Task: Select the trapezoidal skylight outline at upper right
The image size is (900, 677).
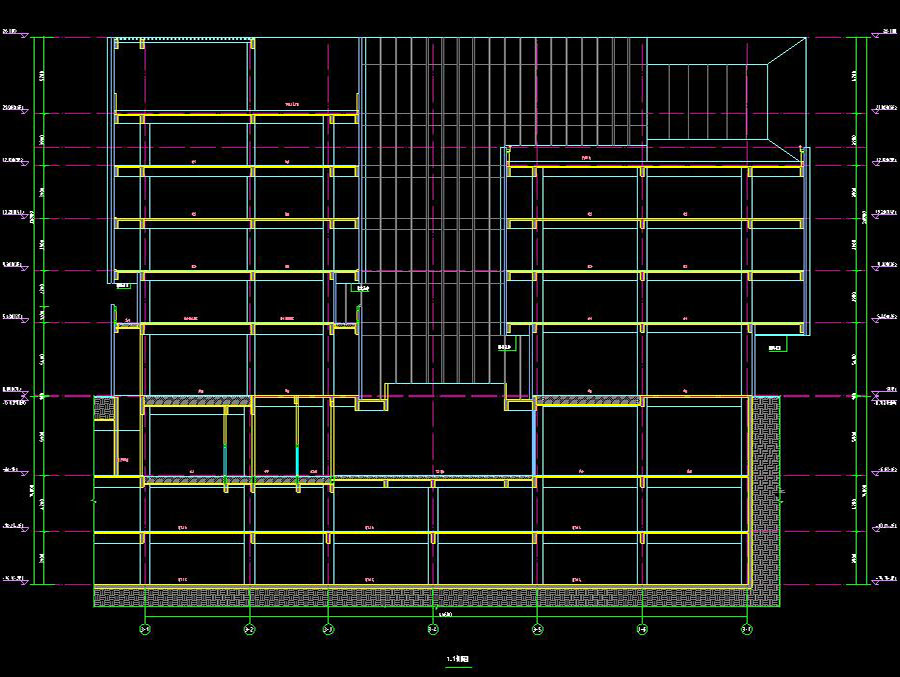Action: [x=725, y=100]
